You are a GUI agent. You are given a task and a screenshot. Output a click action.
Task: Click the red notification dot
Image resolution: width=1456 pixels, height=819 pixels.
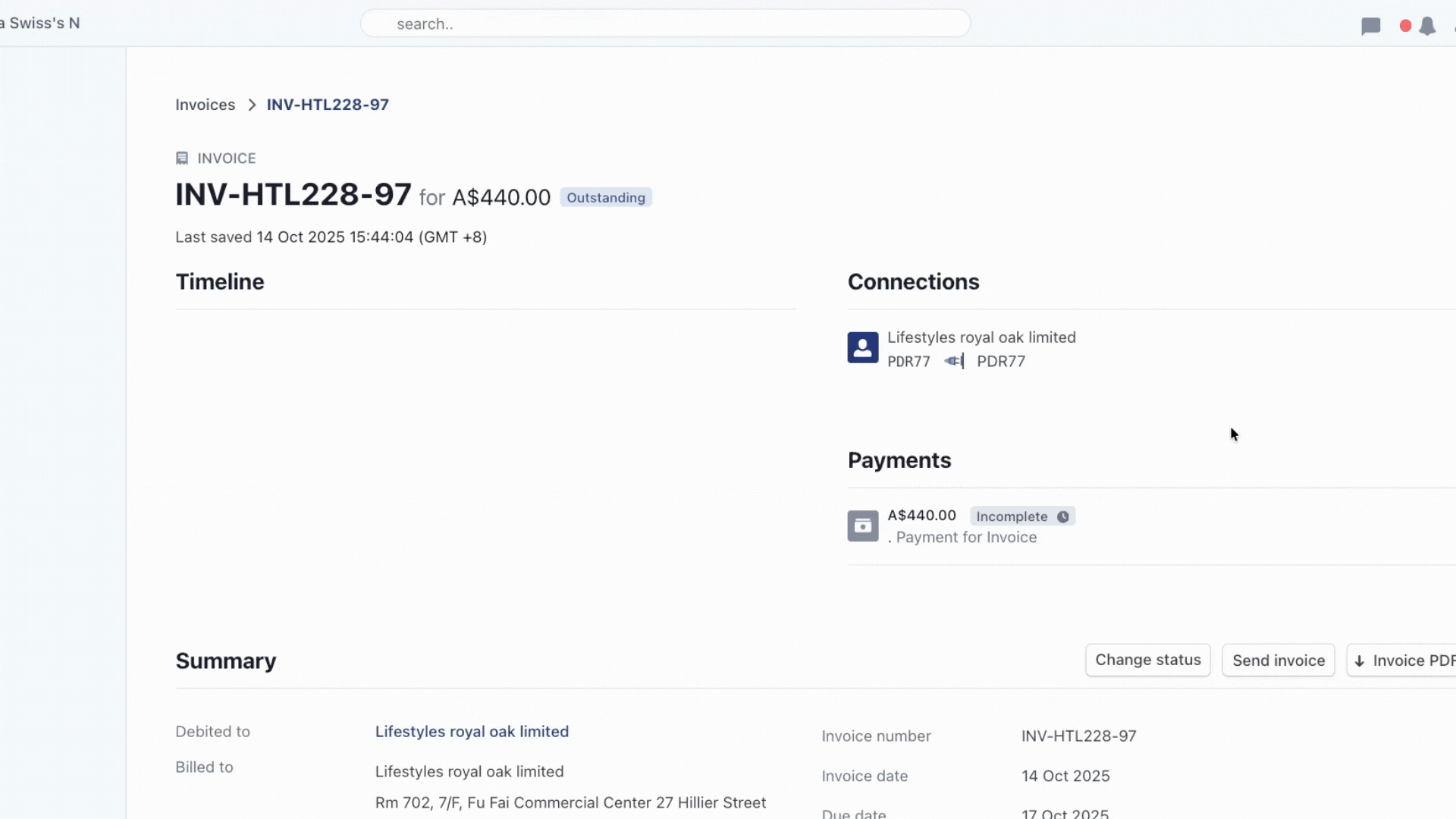pyautogui.click(x=1405, y=26)
